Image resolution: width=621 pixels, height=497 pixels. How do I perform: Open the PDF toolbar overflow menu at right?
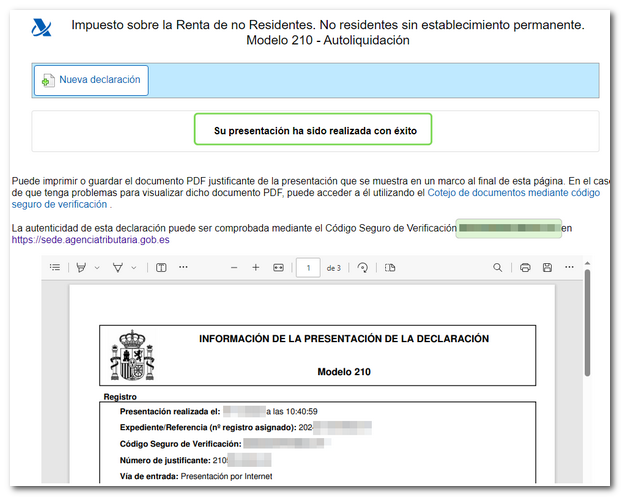pyautogui.click(x=569, y=268)
